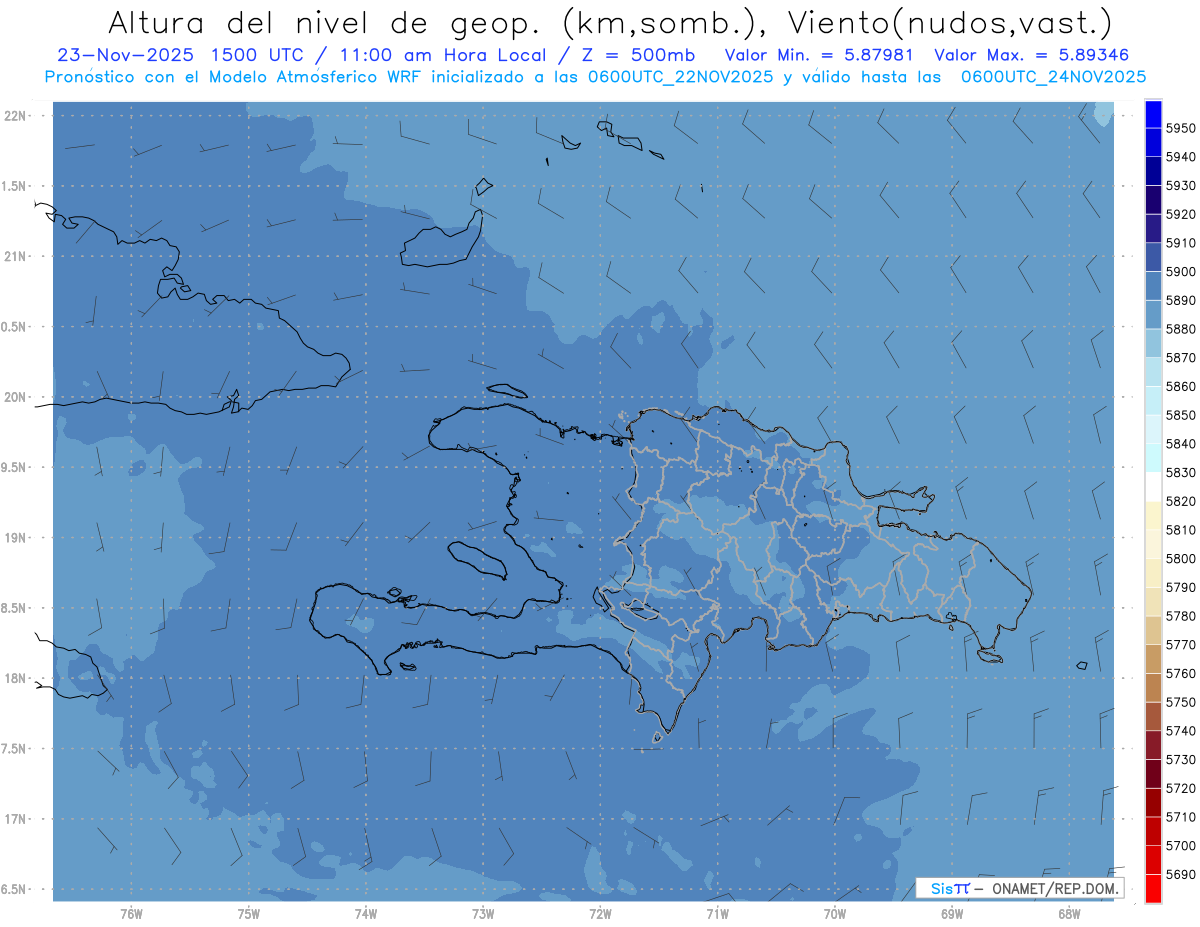Click the '22N' latitude label
Screen dimensions: 1200x927
click(x=15, y=116)
